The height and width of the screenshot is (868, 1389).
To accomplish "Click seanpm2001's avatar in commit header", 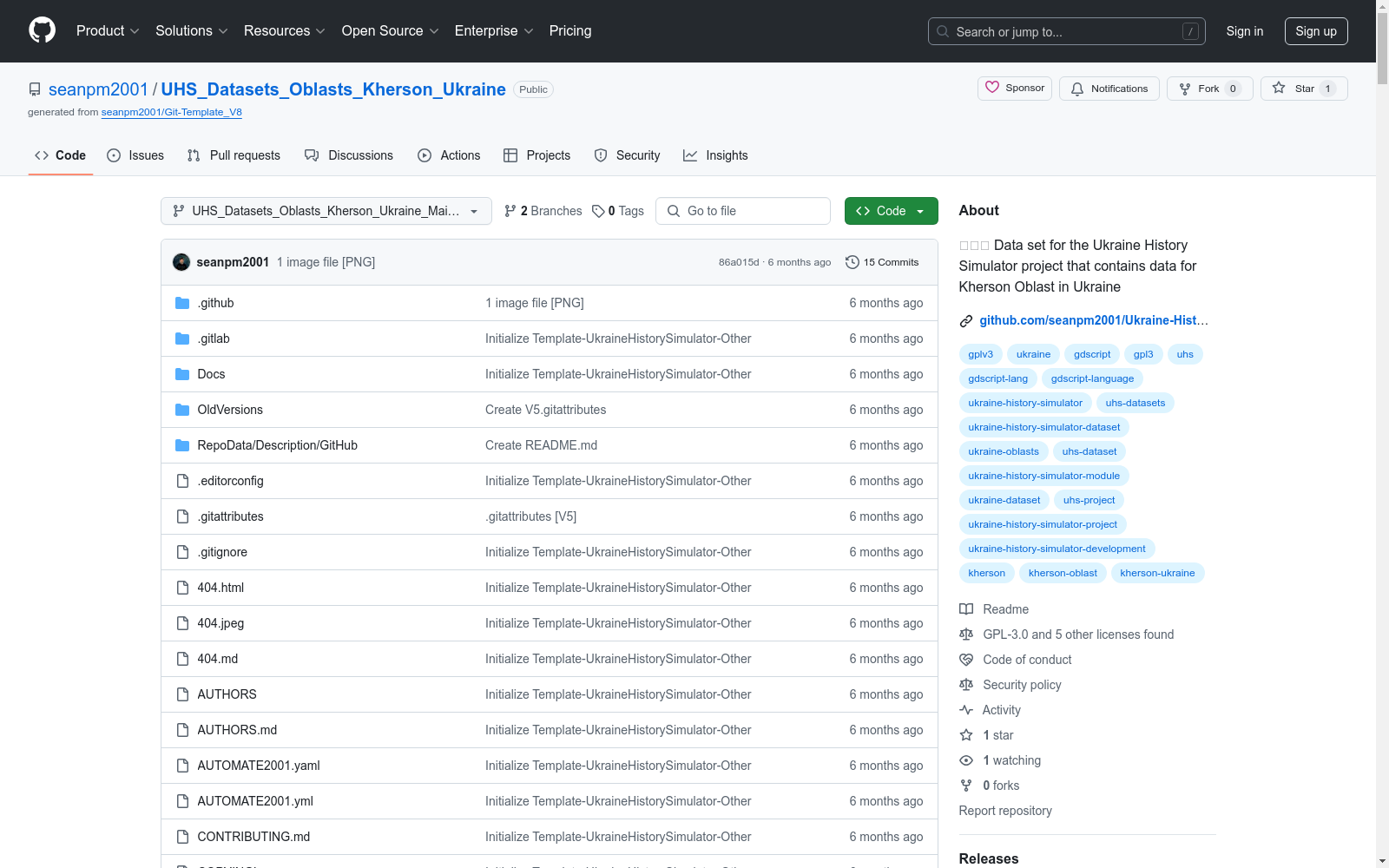I will coord(181,262).
